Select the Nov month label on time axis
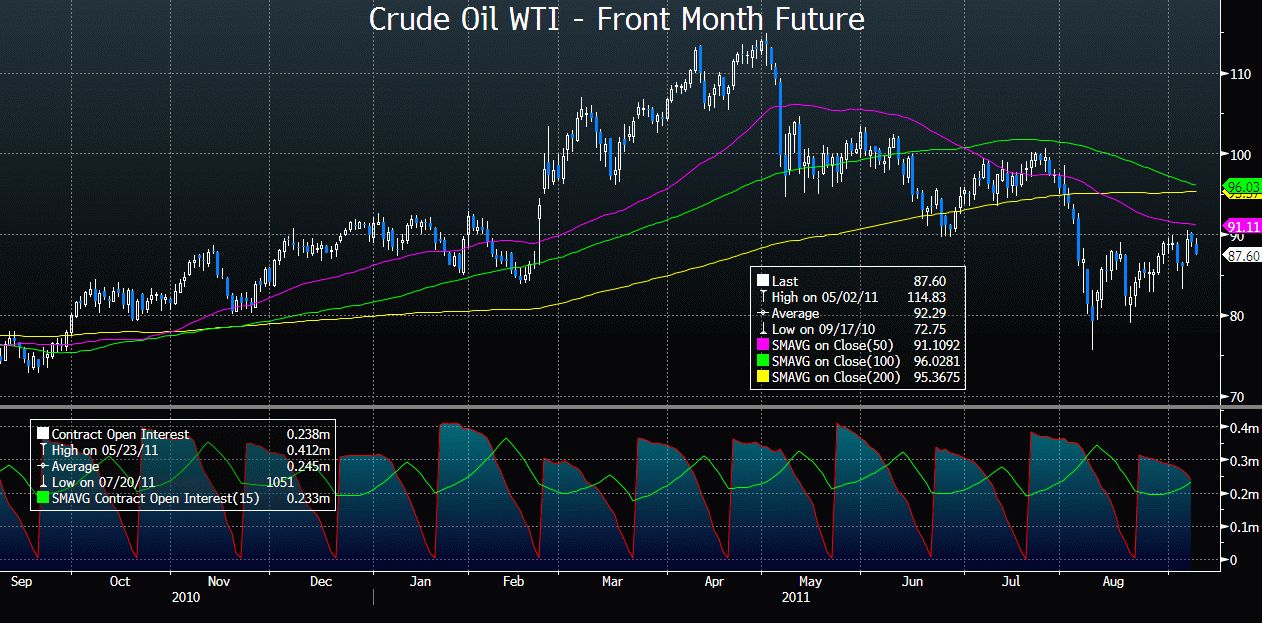Image resolution: width=1262 pixels, height=623 pixels. (218, 581)
